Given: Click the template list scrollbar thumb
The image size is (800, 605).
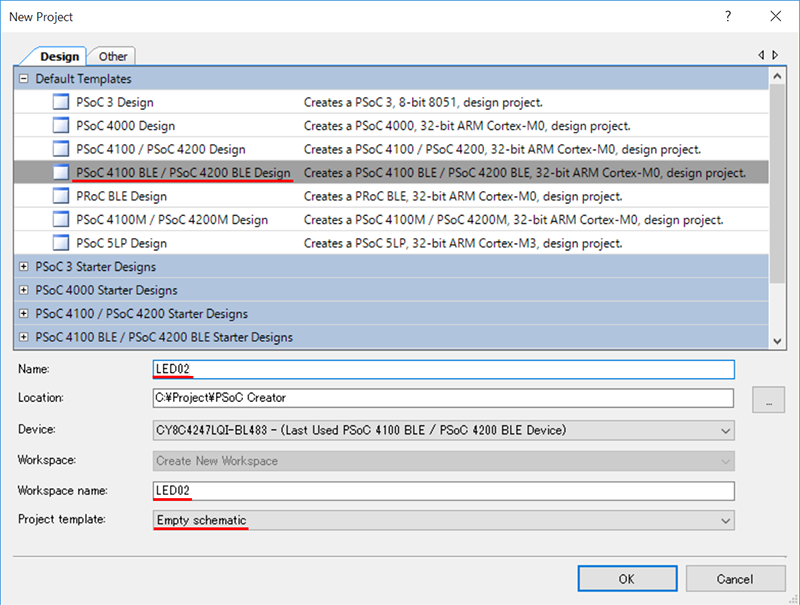Looking at the screenshot, I should [x=777, y=183].
